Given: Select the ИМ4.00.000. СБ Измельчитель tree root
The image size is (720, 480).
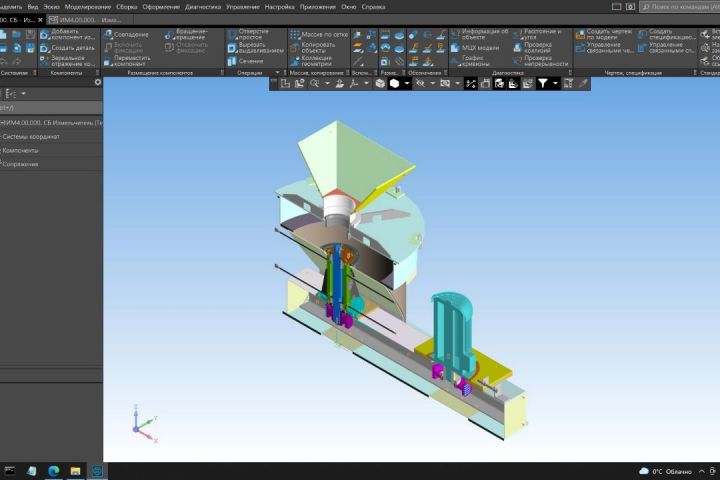Looking at the screenshot, I should click(51, 123).
